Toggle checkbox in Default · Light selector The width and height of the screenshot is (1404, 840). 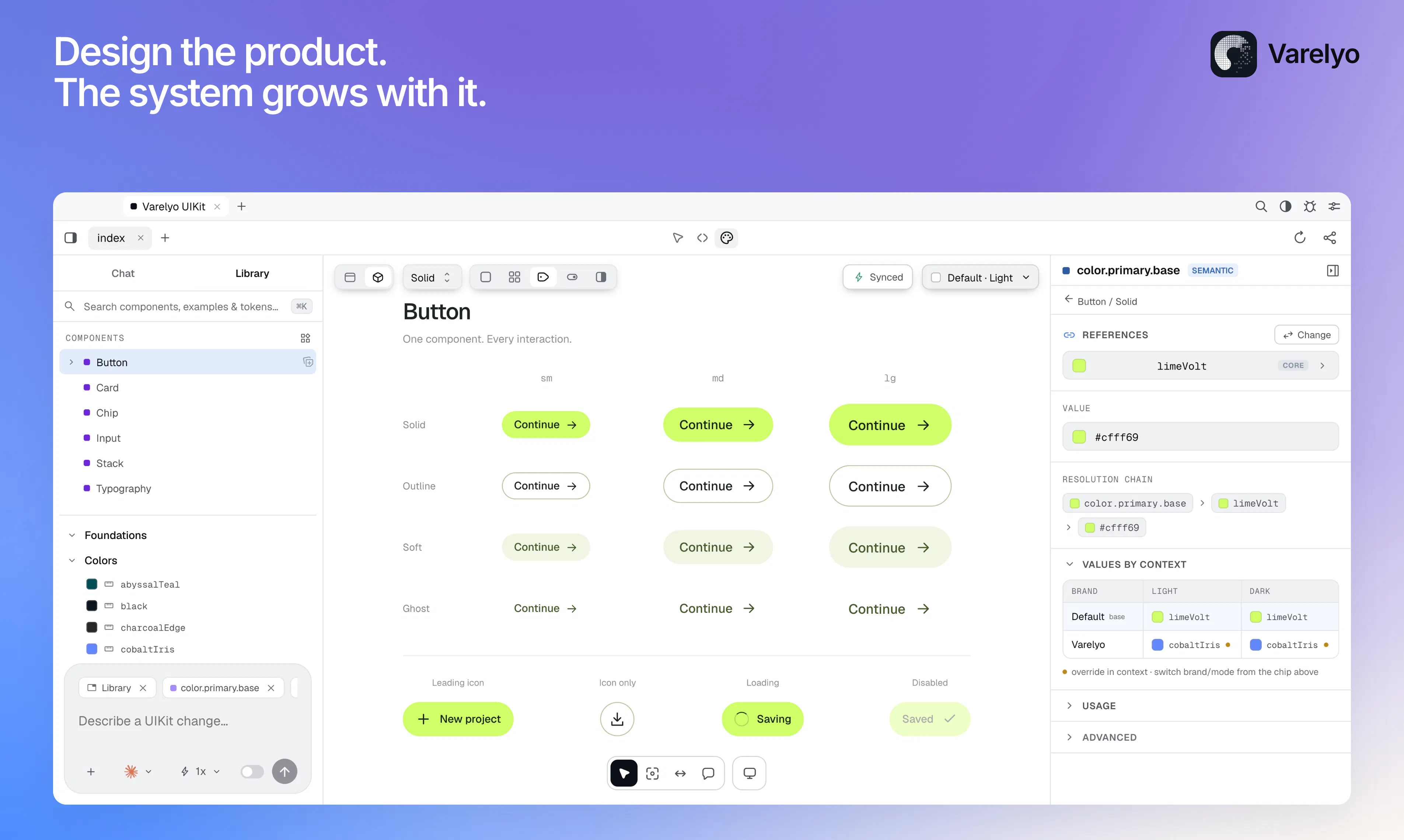pyautogui.click(x=936, y=277)
